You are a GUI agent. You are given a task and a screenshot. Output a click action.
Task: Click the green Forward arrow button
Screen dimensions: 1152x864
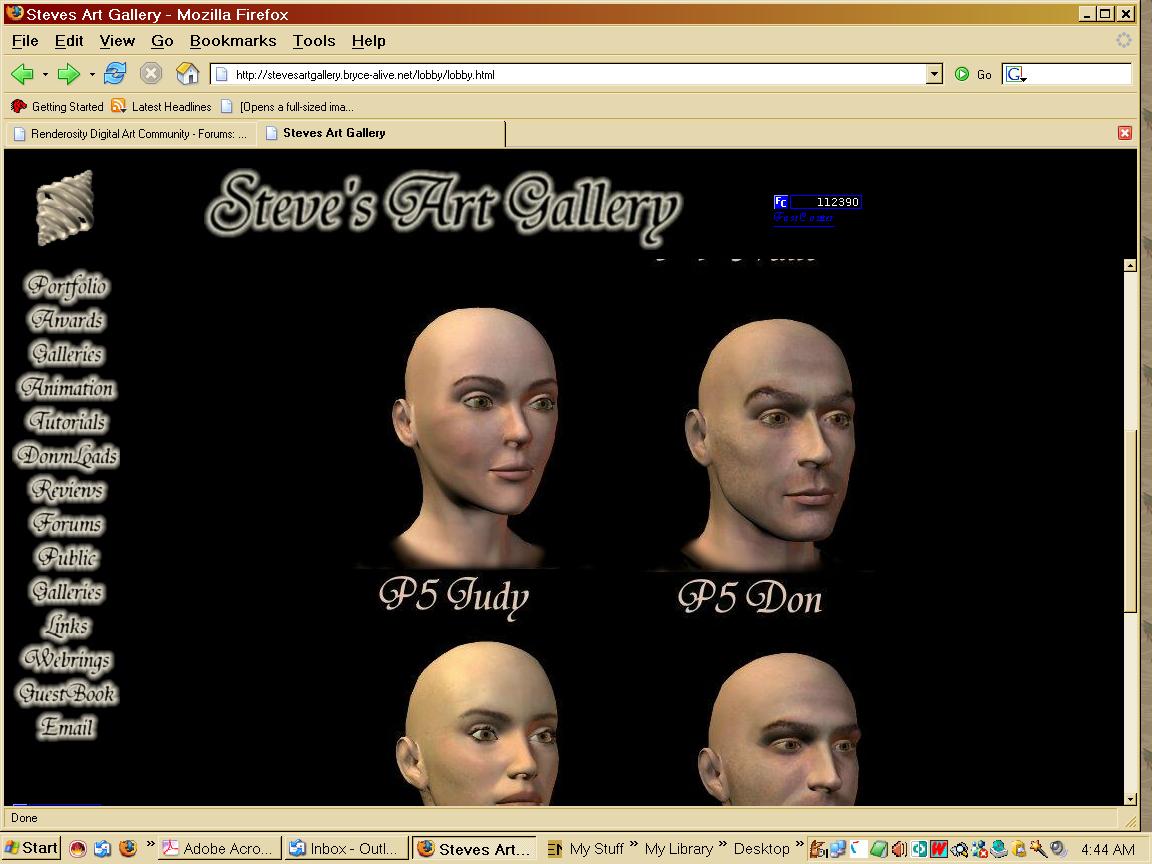(x=68, y=74)
